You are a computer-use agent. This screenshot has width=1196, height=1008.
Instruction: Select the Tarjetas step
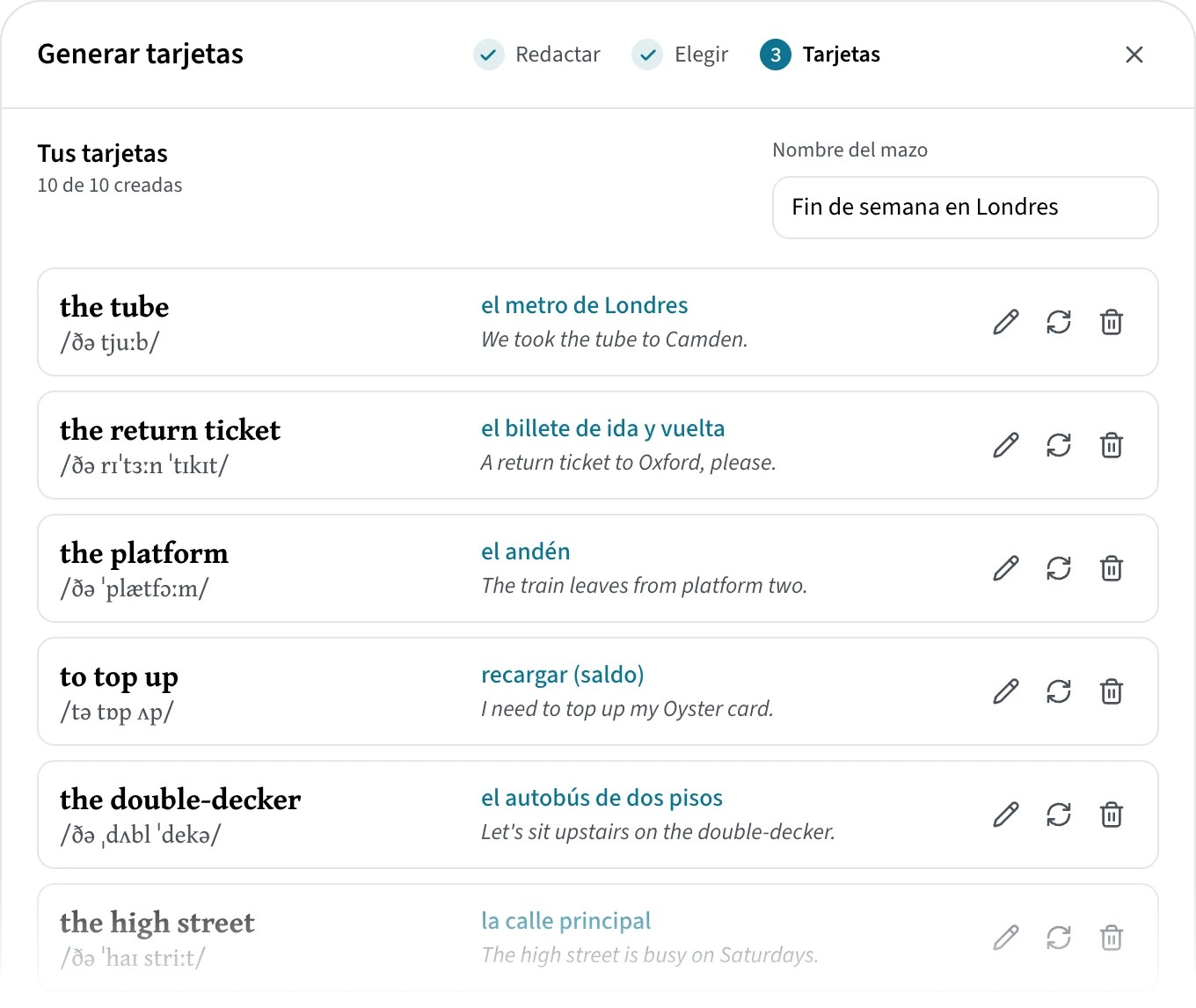[x=820, y=55]
